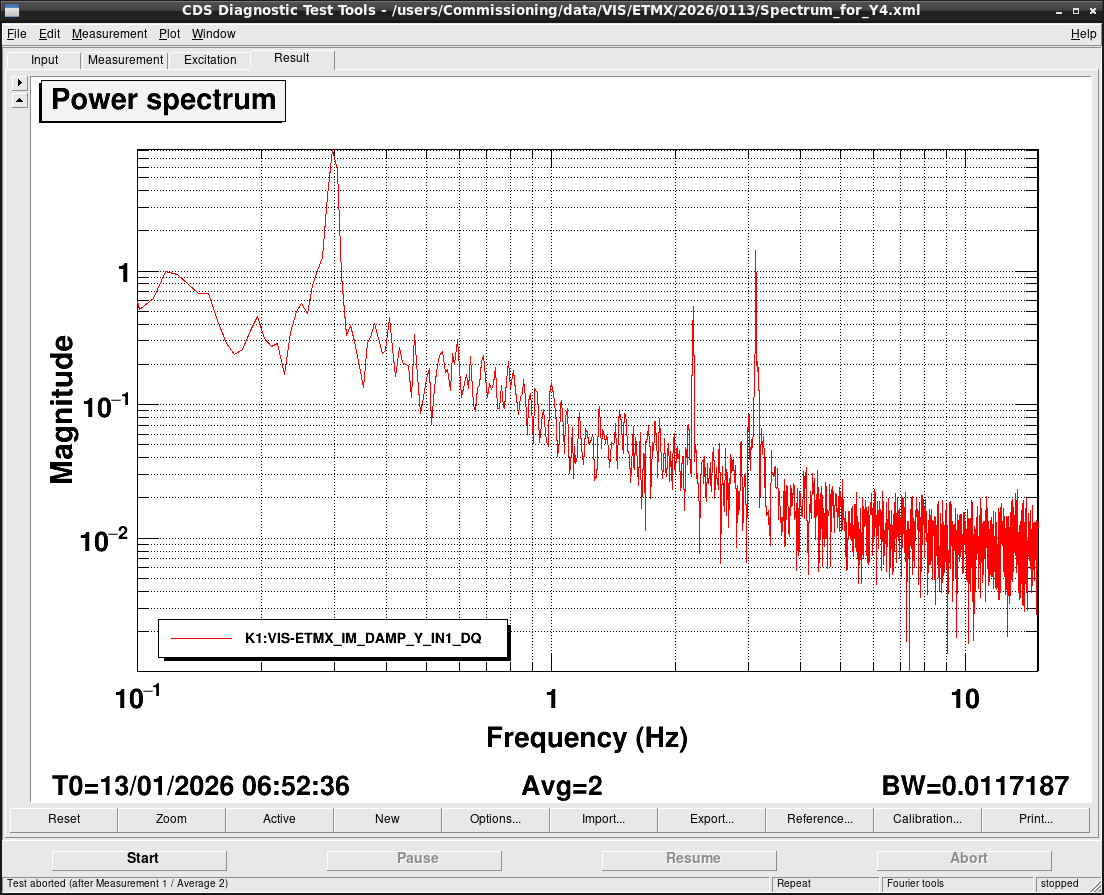
Task: Minimize the Diagnostic Test Tools window
Action: [1059, 10]
